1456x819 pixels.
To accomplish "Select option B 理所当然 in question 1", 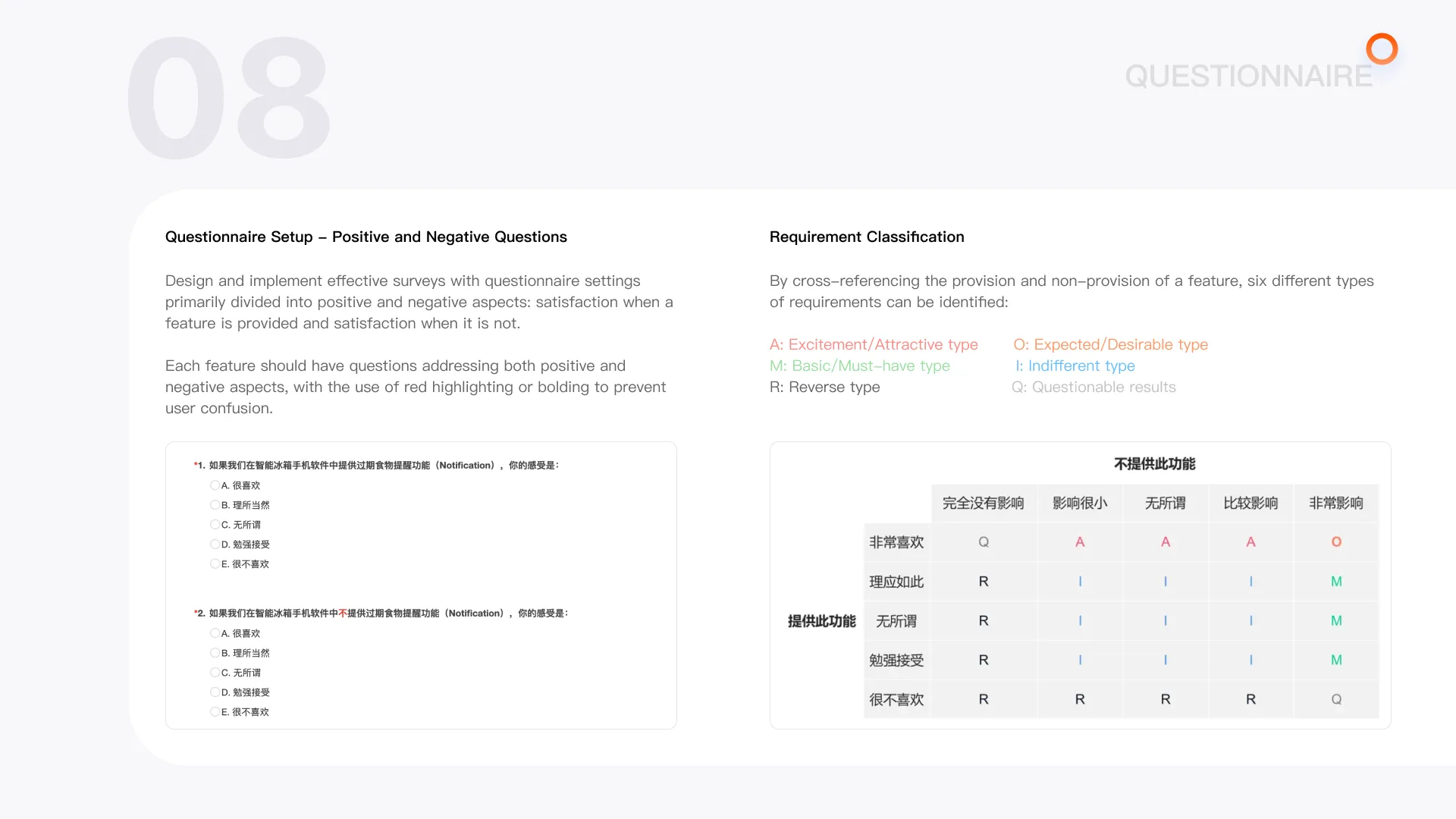I will tap(215, 505).
